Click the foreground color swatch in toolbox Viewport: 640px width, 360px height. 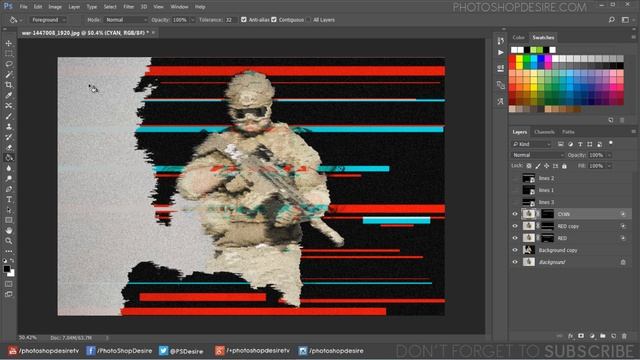tap(7, 269)
